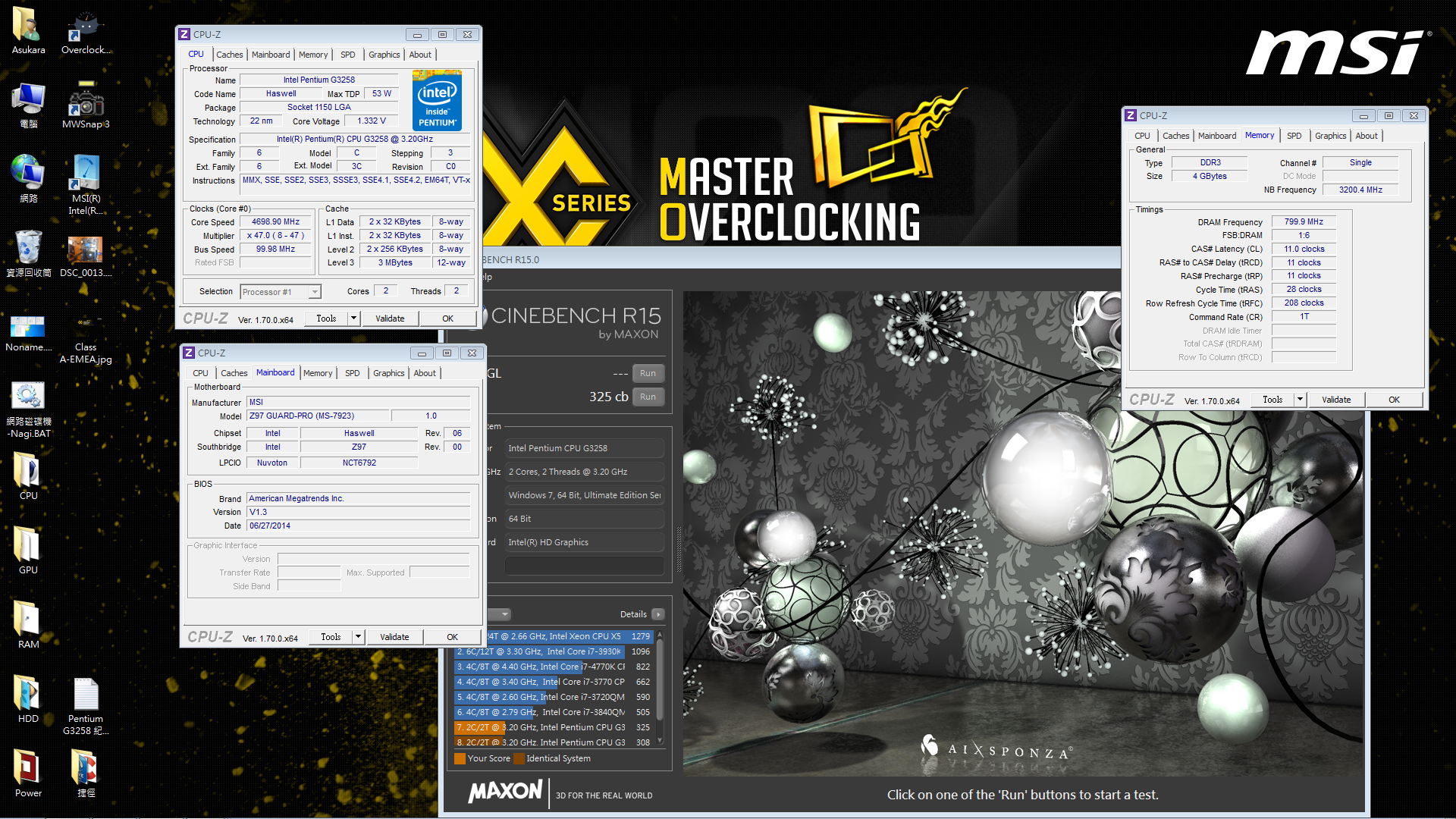Image resolution: width=1456 pixels, height=819 pixels.
Task: Open About tab in top-left CPU-Z window
Action: [x=420, y=55]
